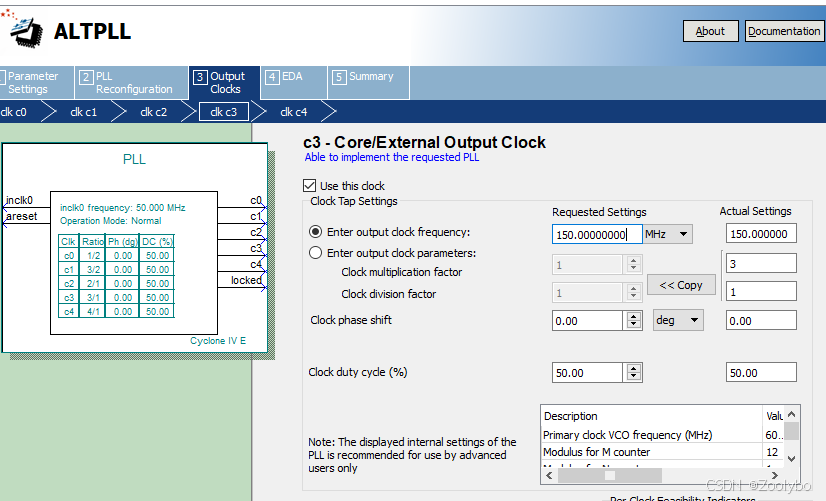Click the requested duty cycle 50.00 field
The width and height of the screenshot is (826, 501).
point(588,373)
